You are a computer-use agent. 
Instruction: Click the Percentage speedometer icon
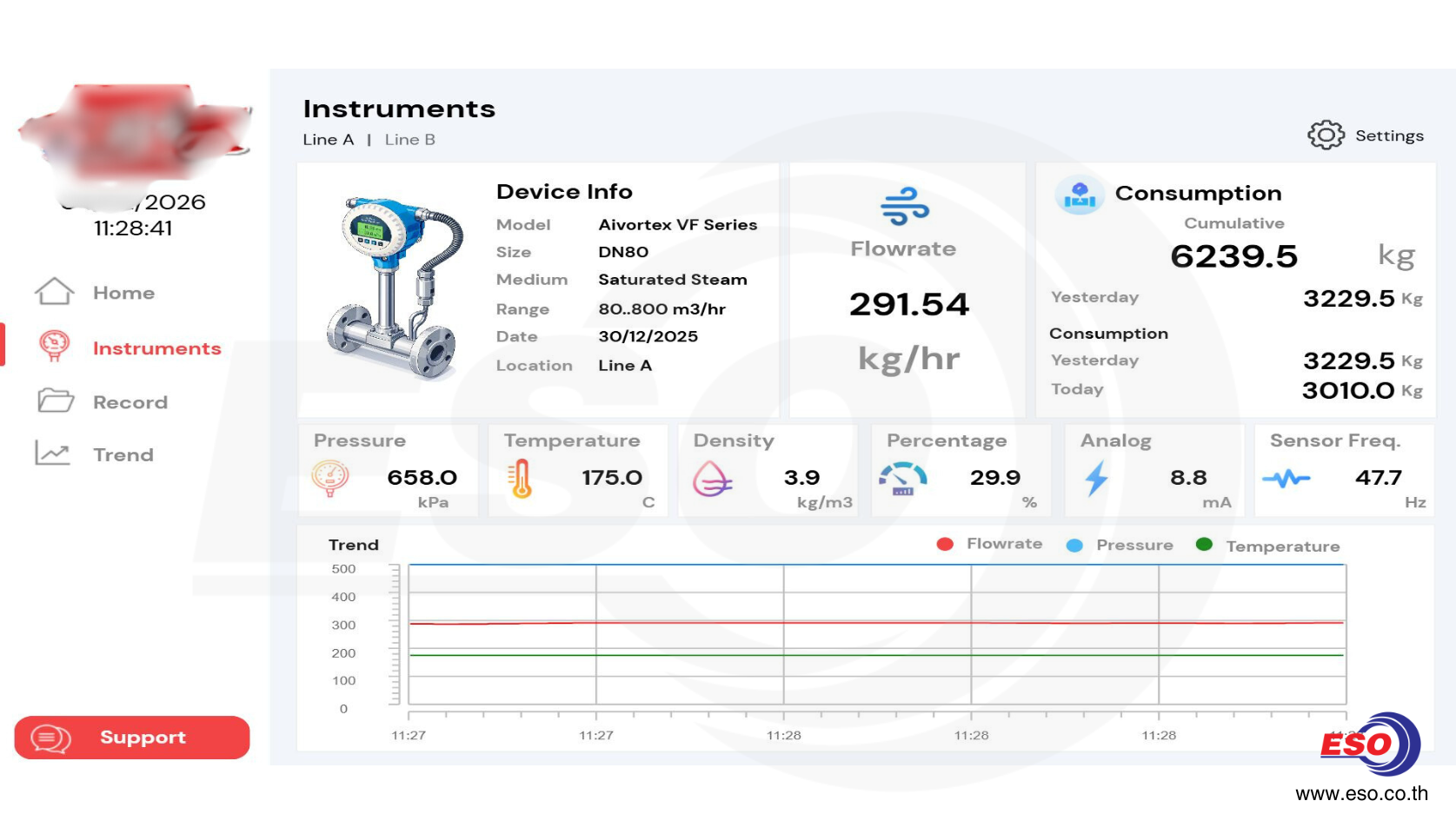(903, 479)
